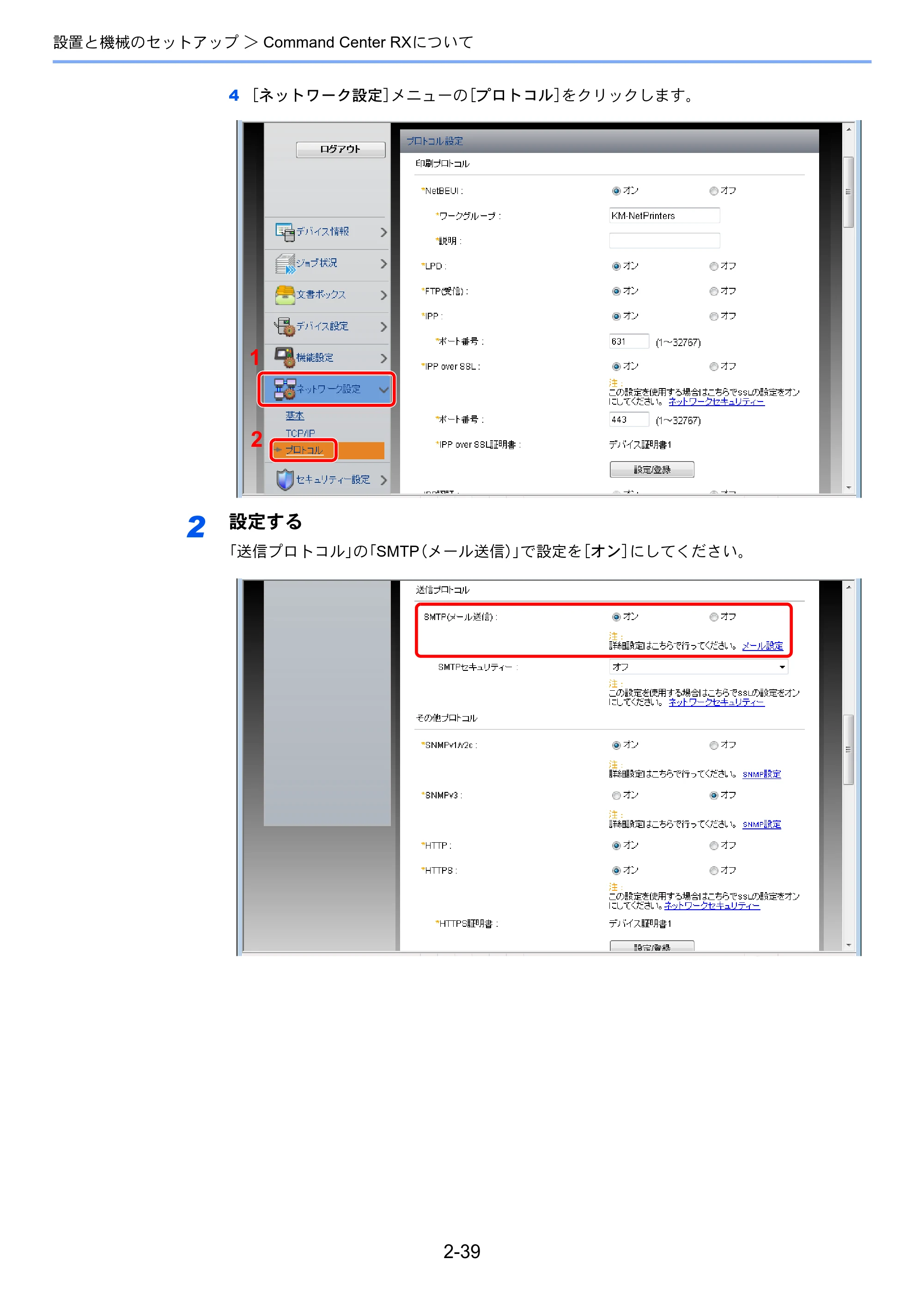Select the プロトコル submenu item
924x1308 pixels.
coord(304,450)
